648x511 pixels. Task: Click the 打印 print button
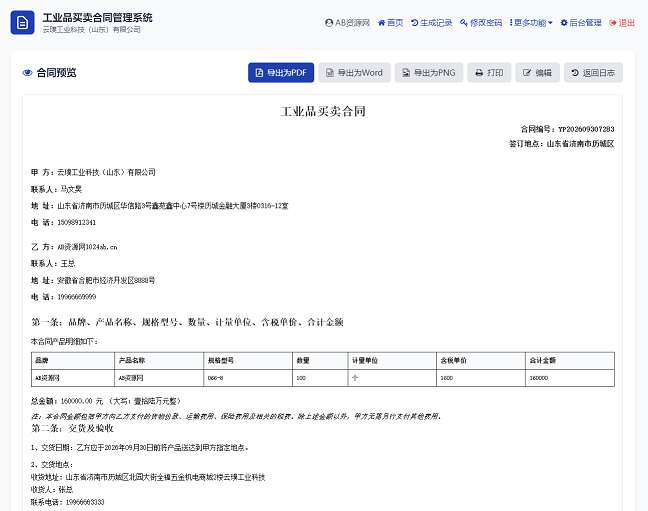pos(489,73)
